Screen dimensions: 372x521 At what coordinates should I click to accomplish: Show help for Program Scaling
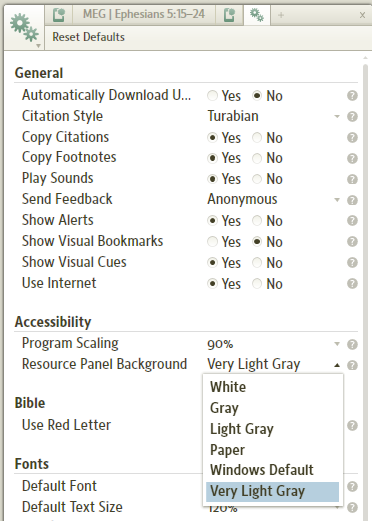[352, 344]
